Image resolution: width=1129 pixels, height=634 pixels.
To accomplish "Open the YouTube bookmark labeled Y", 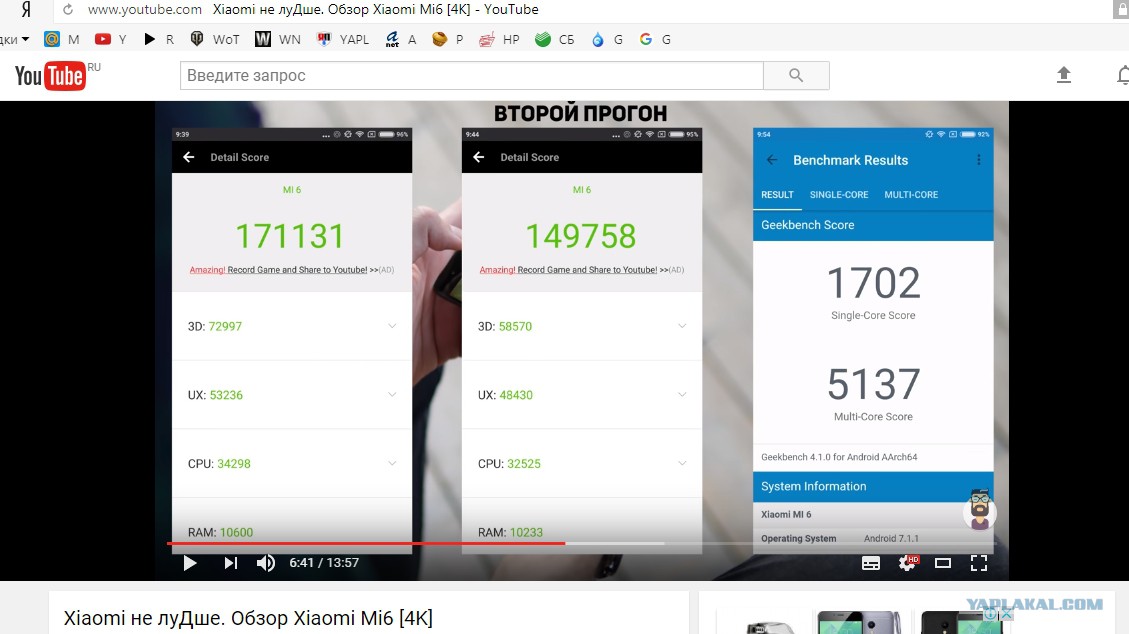I will (x=111, y=40).
